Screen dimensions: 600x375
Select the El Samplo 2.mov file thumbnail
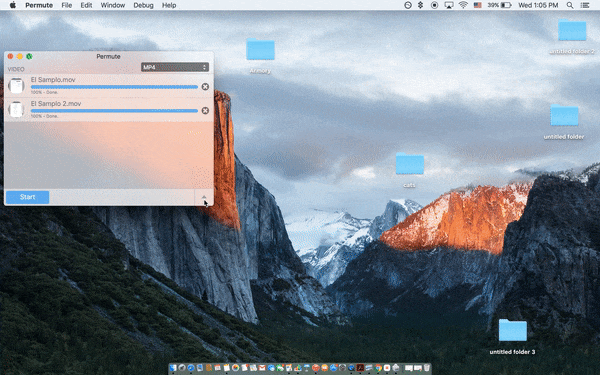(x=16, y=109)
